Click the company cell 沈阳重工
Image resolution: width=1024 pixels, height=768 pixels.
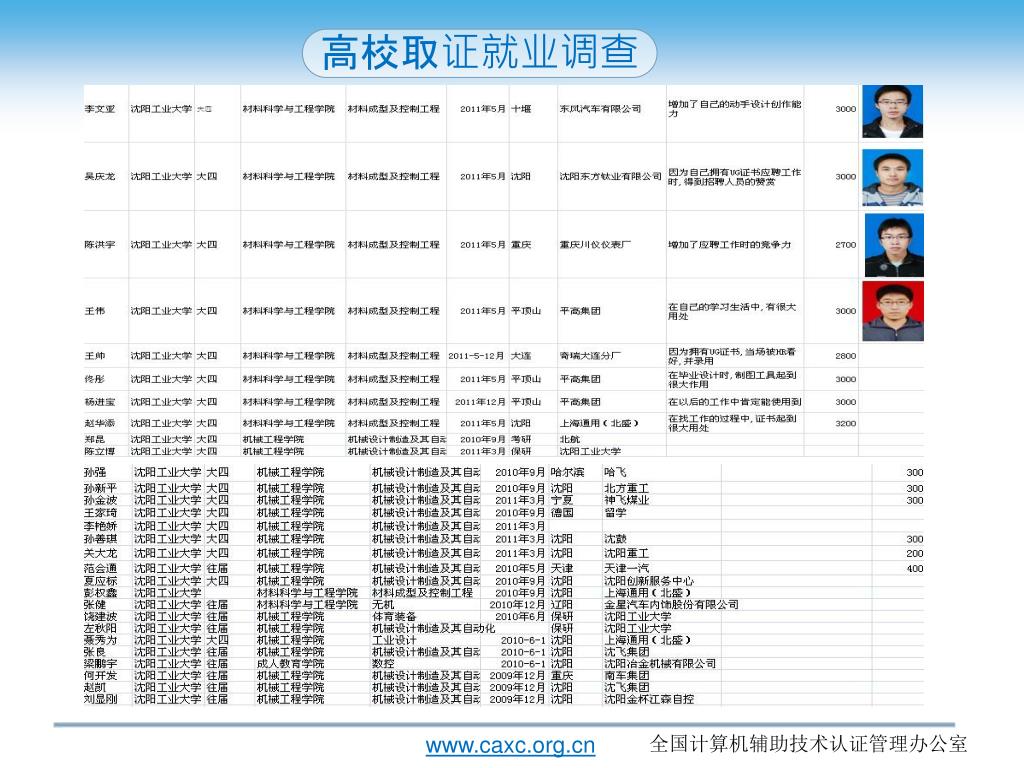[626, 553]
